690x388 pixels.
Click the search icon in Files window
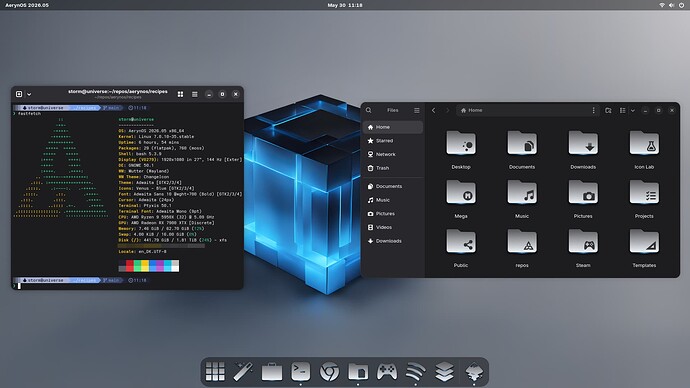coord(369,110)
